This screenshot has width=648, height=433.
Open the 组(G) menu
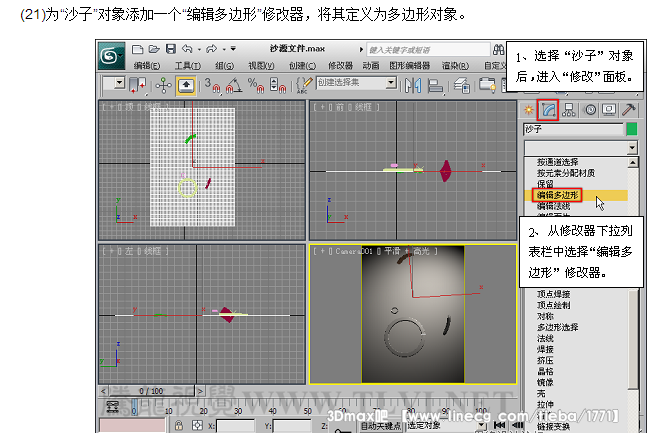tap(224, 66)
